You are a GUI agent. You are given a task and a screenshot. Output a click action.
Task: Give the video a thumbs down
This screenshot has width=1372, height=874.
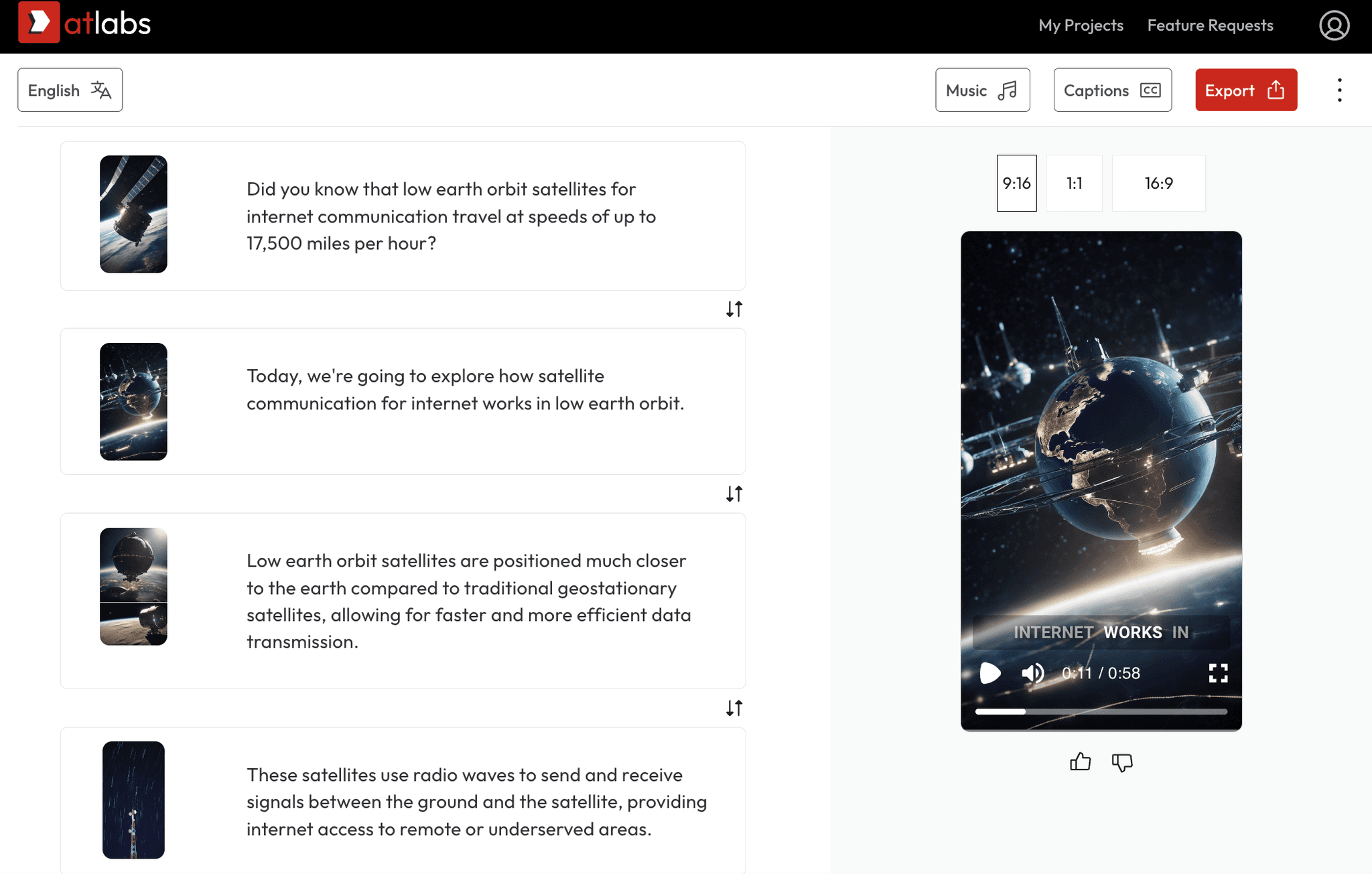1122,762
